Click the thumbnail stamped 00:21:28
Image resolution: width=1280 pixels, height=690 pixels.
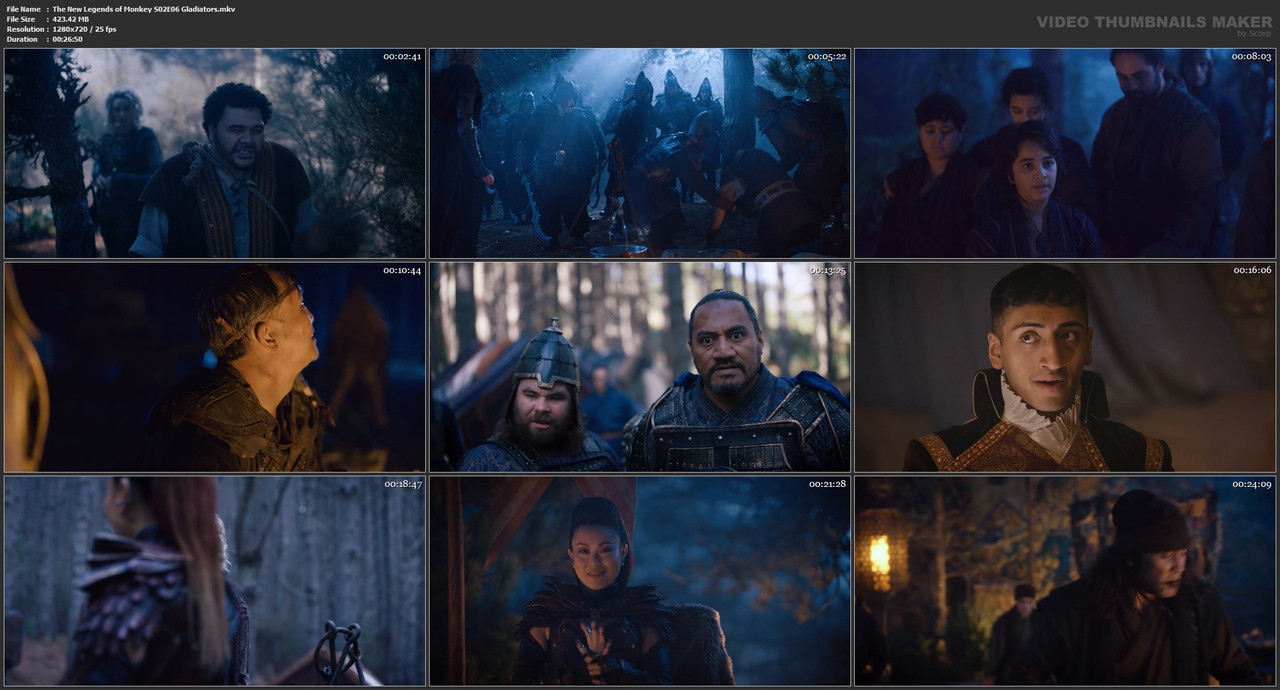(640, 581)
